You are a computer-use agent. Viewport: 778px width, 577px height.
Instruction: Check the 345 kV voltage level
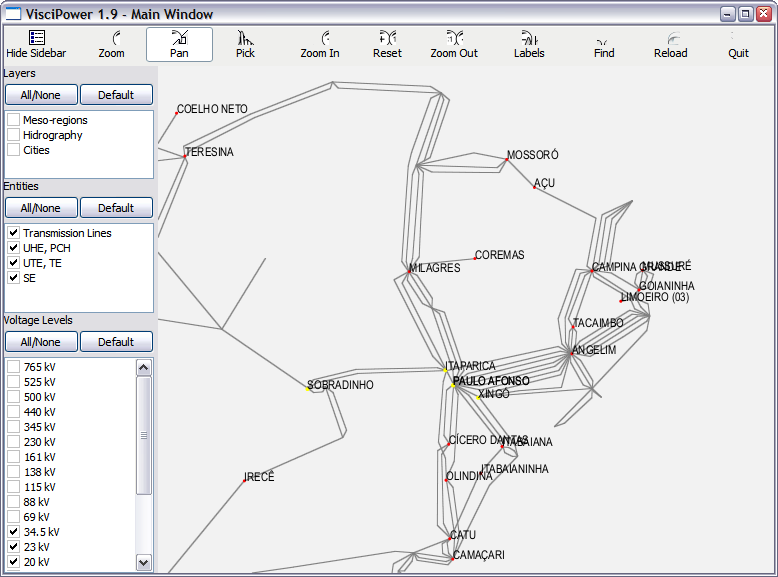[x=14, y=427]
